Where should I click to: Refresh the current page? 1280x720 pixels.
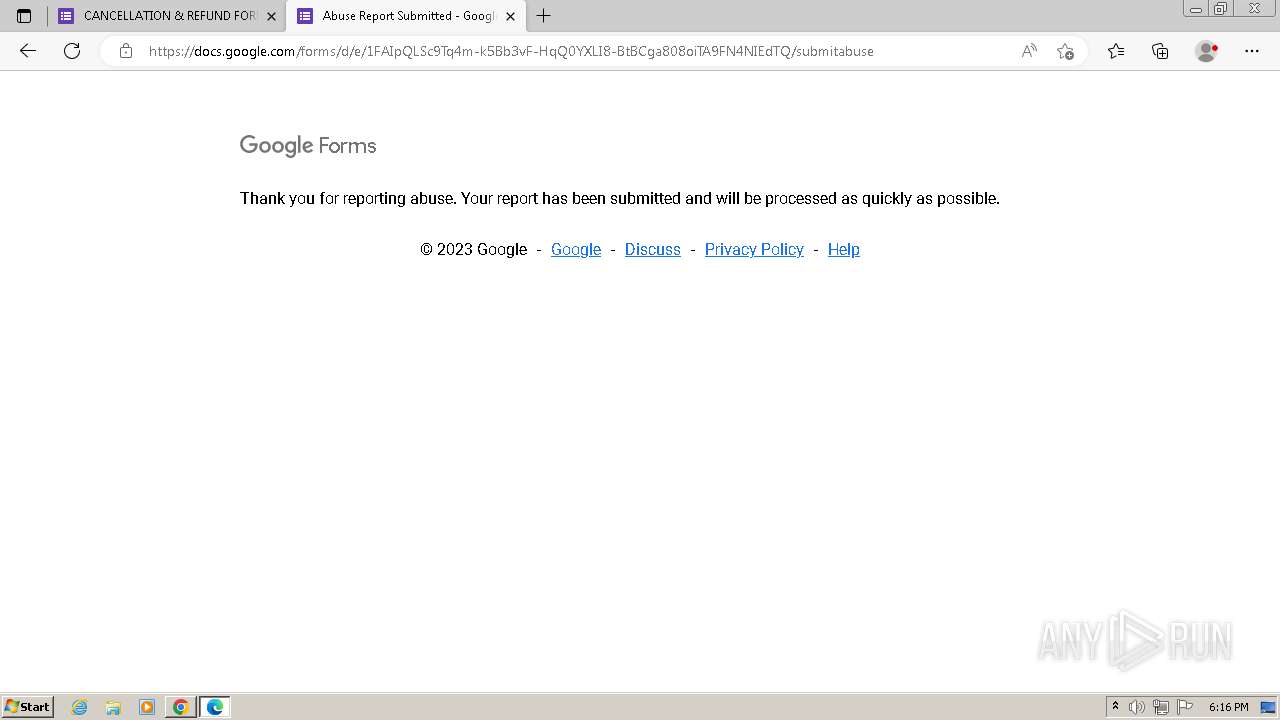pyautogui.click(x=72, y=51)
